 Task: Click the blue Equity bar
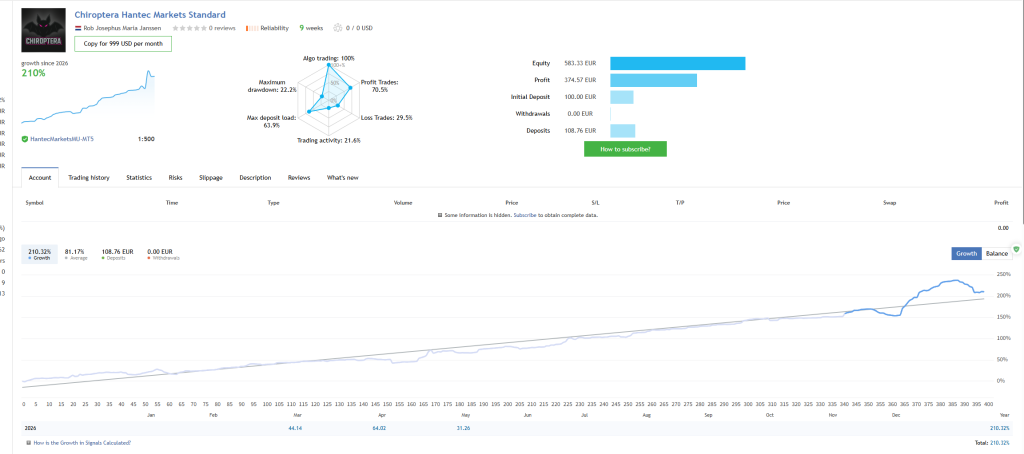678,63
